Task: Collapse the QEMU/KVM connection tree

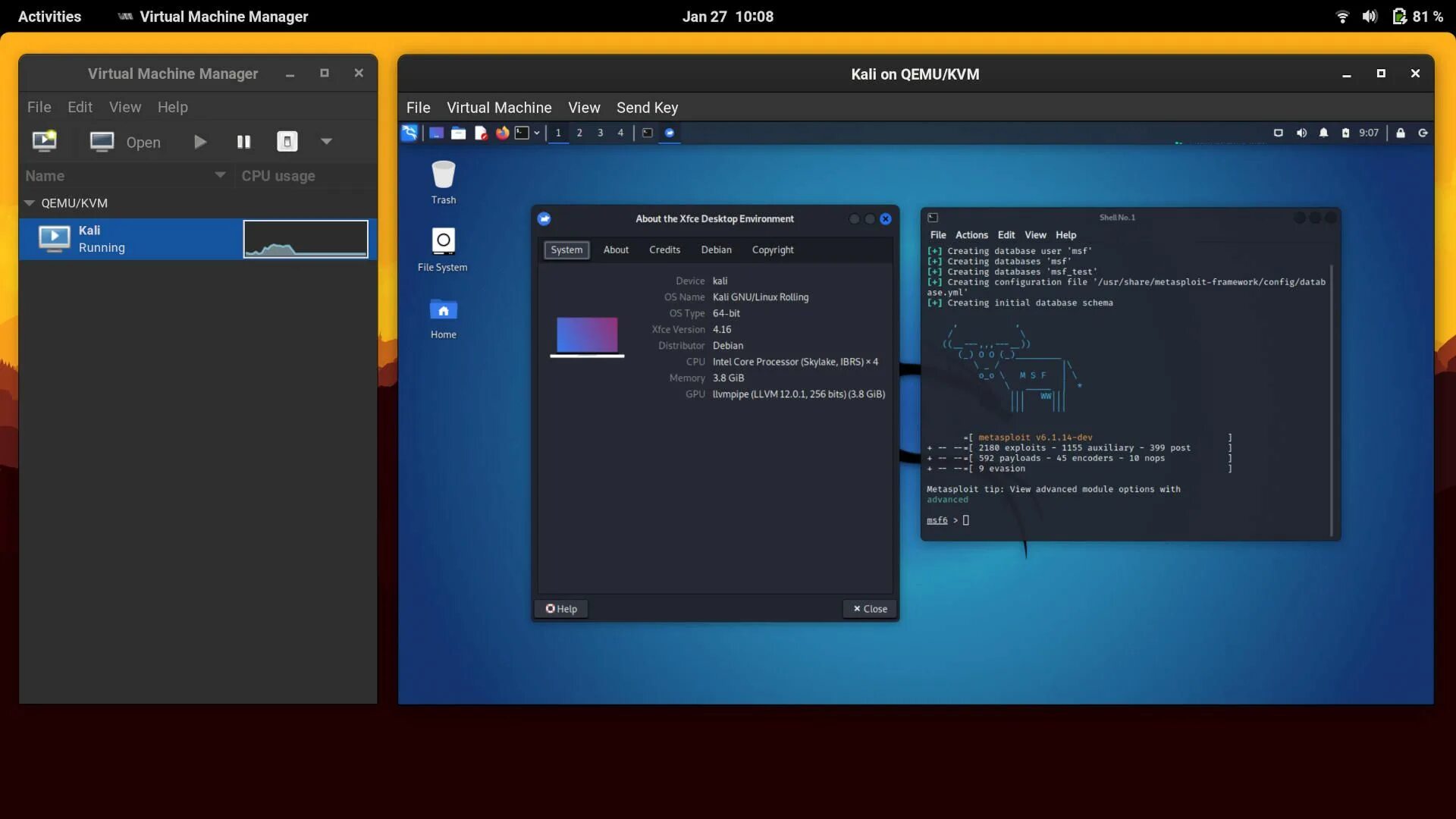Action: tap(30, 203)
